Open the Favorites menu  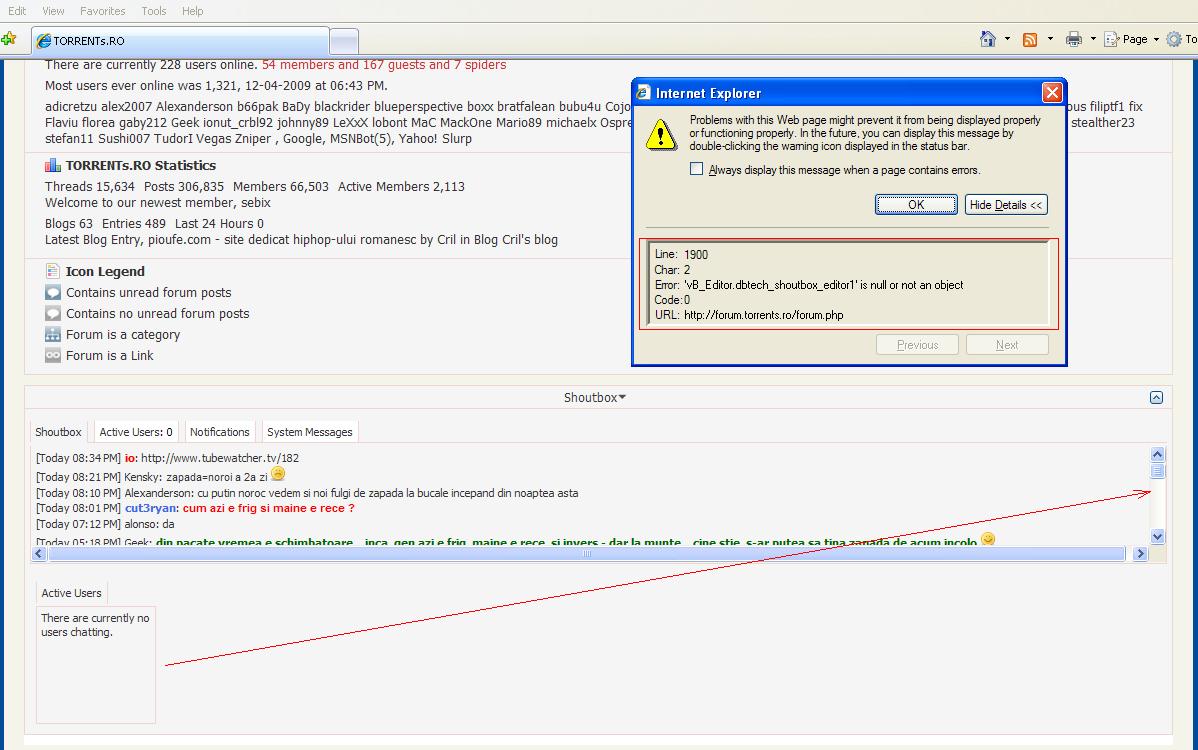[x=102, y=11]
